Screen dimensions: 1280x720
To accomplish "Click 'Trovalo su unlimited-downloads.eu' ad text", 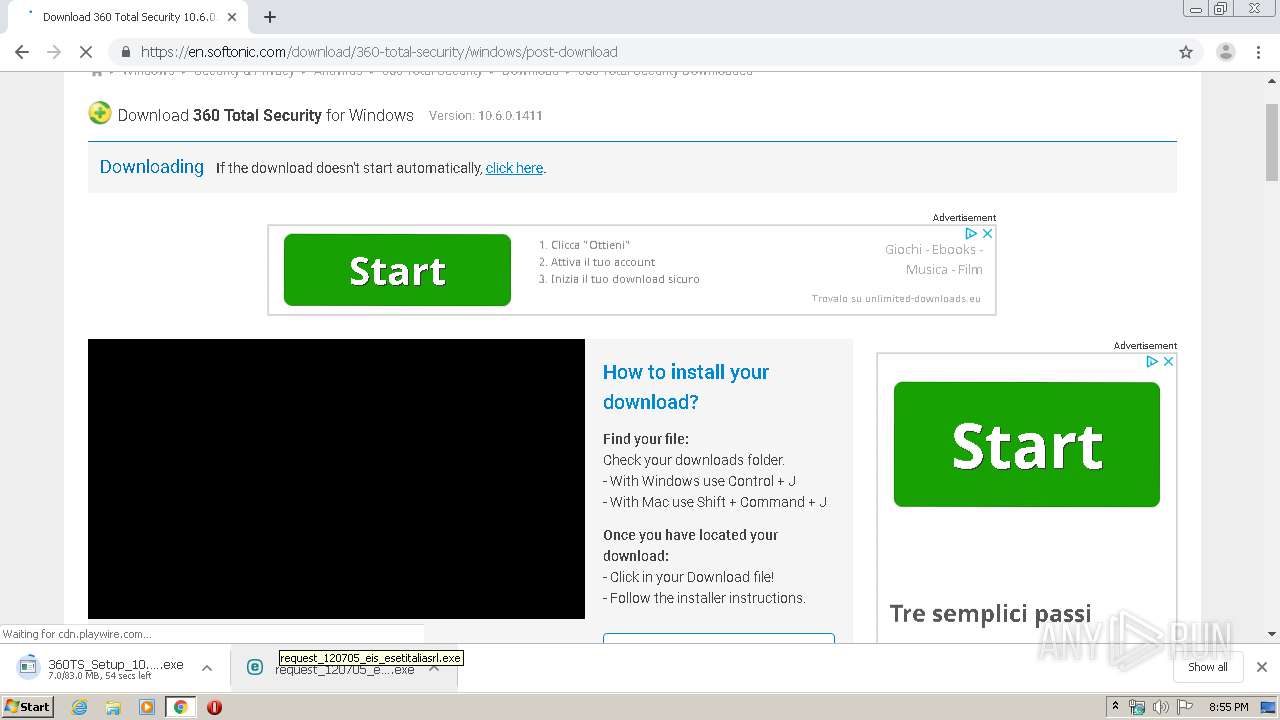I will pyautogui.click(x=896, y=299).
